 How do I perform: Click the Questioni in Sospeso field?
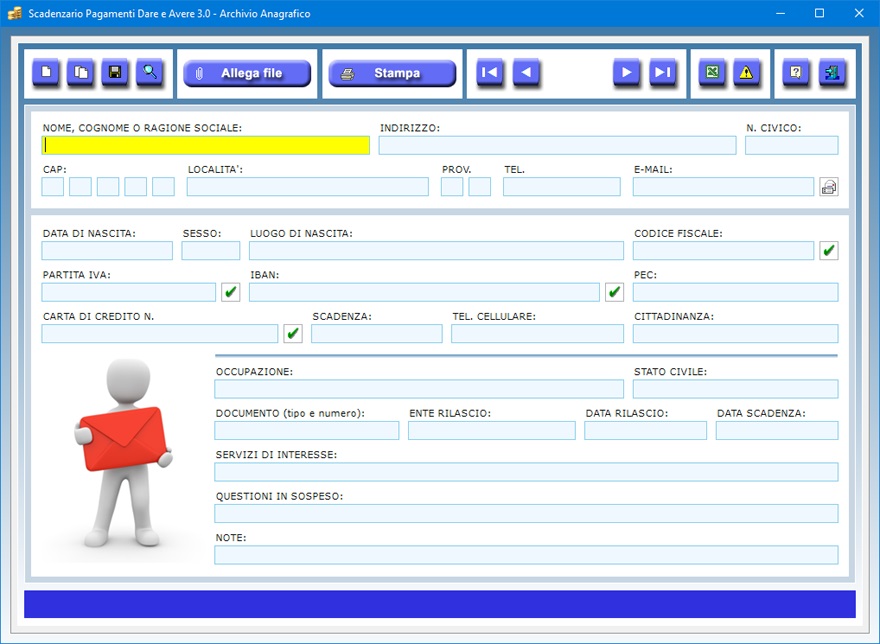tap(526, 513)
